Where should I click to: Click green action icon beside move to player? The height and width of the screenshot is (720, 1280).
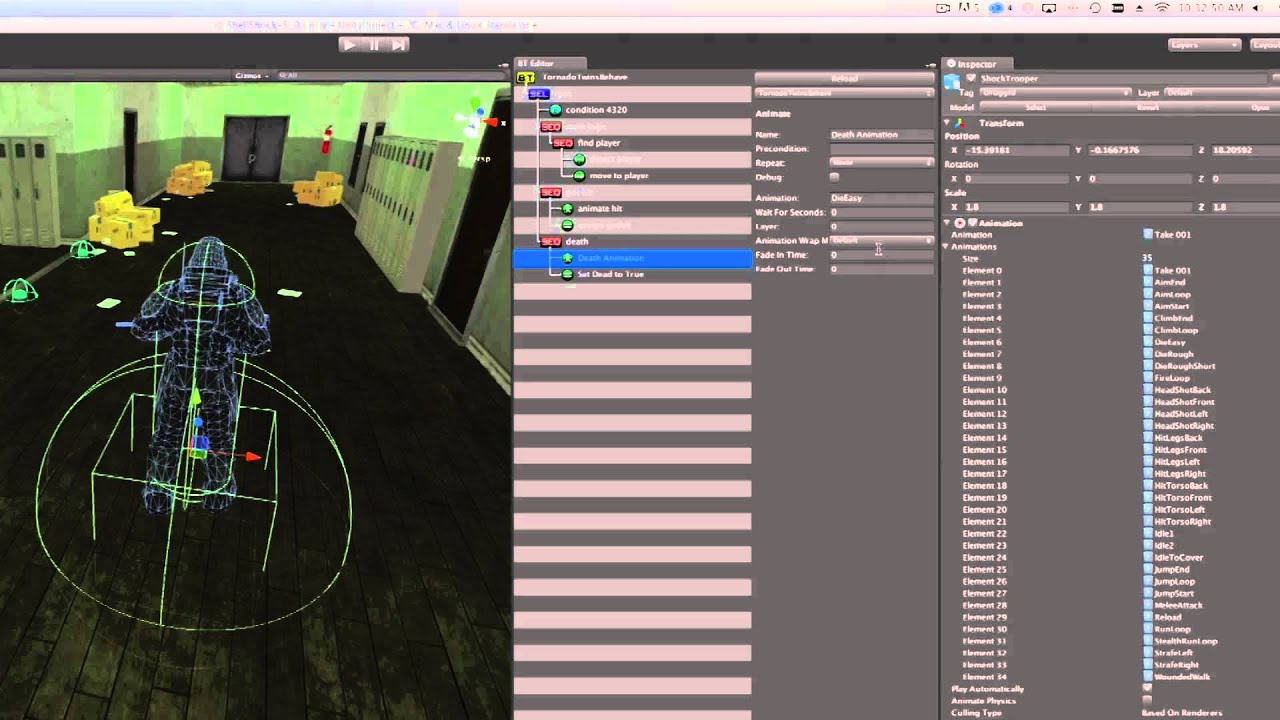click(x=579, y=176)
